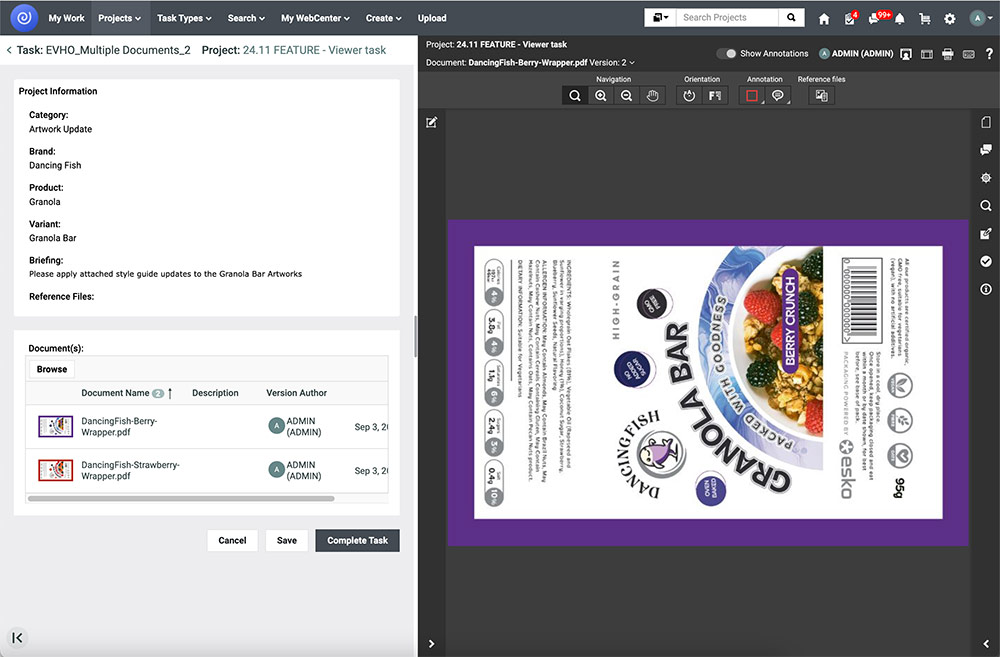
Task: Toggle Show Annotations switch
Action: tap(727, 54)
